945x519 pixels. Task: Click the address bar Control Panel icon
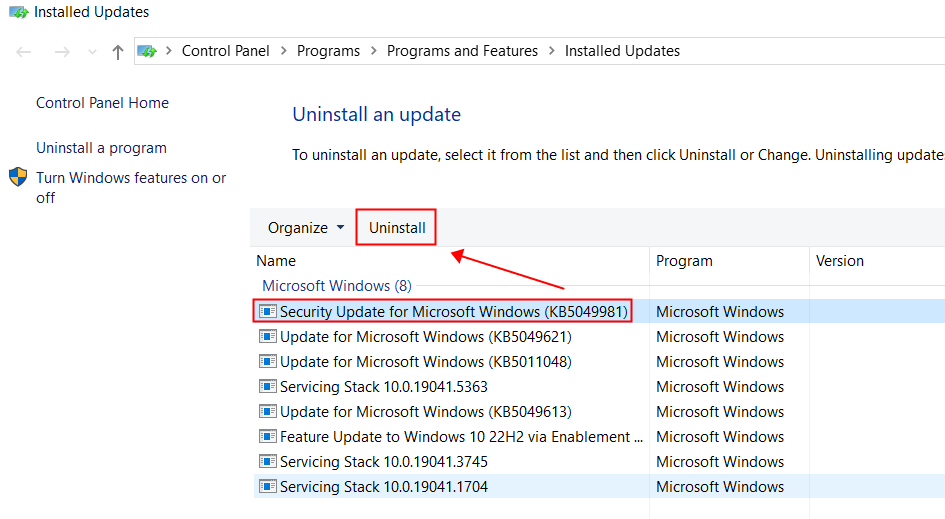pos(147,51)
